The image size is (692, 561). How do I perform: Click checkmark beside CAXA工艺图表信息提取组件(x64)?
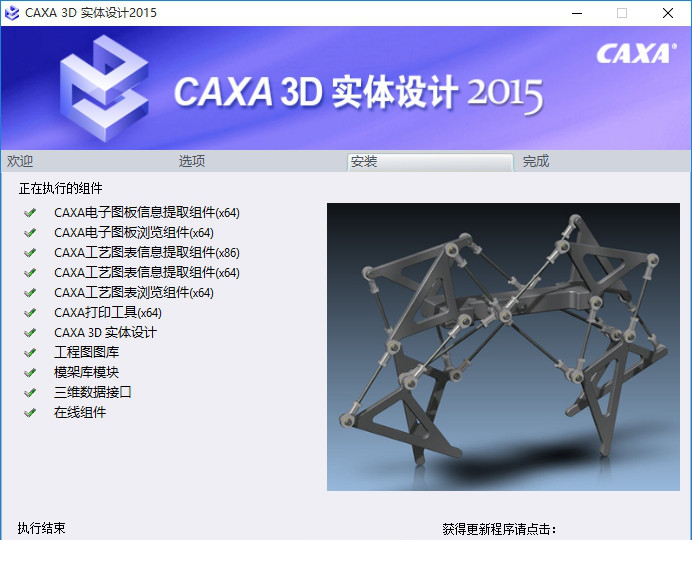point(30,273)
